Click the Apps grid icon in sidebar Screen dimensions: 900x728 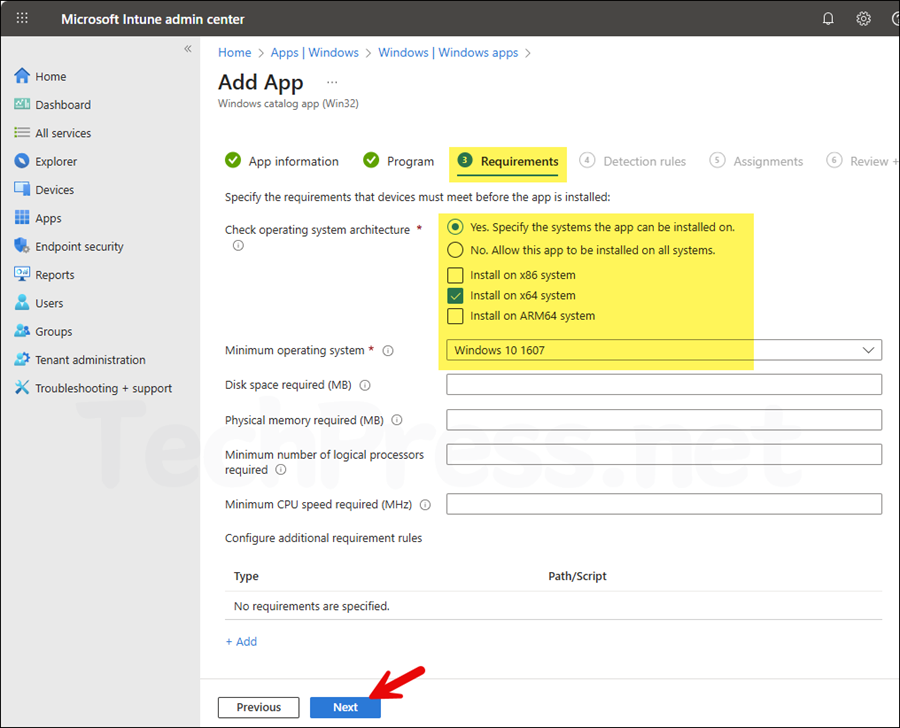point(22,217)
